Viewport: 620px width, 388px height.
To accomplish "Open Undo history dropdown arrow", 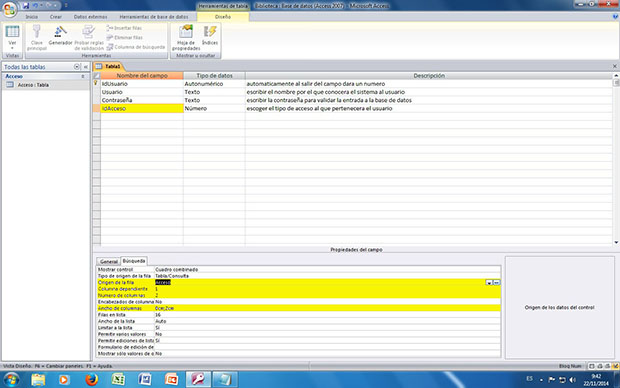I will click(x=42, y=6).
